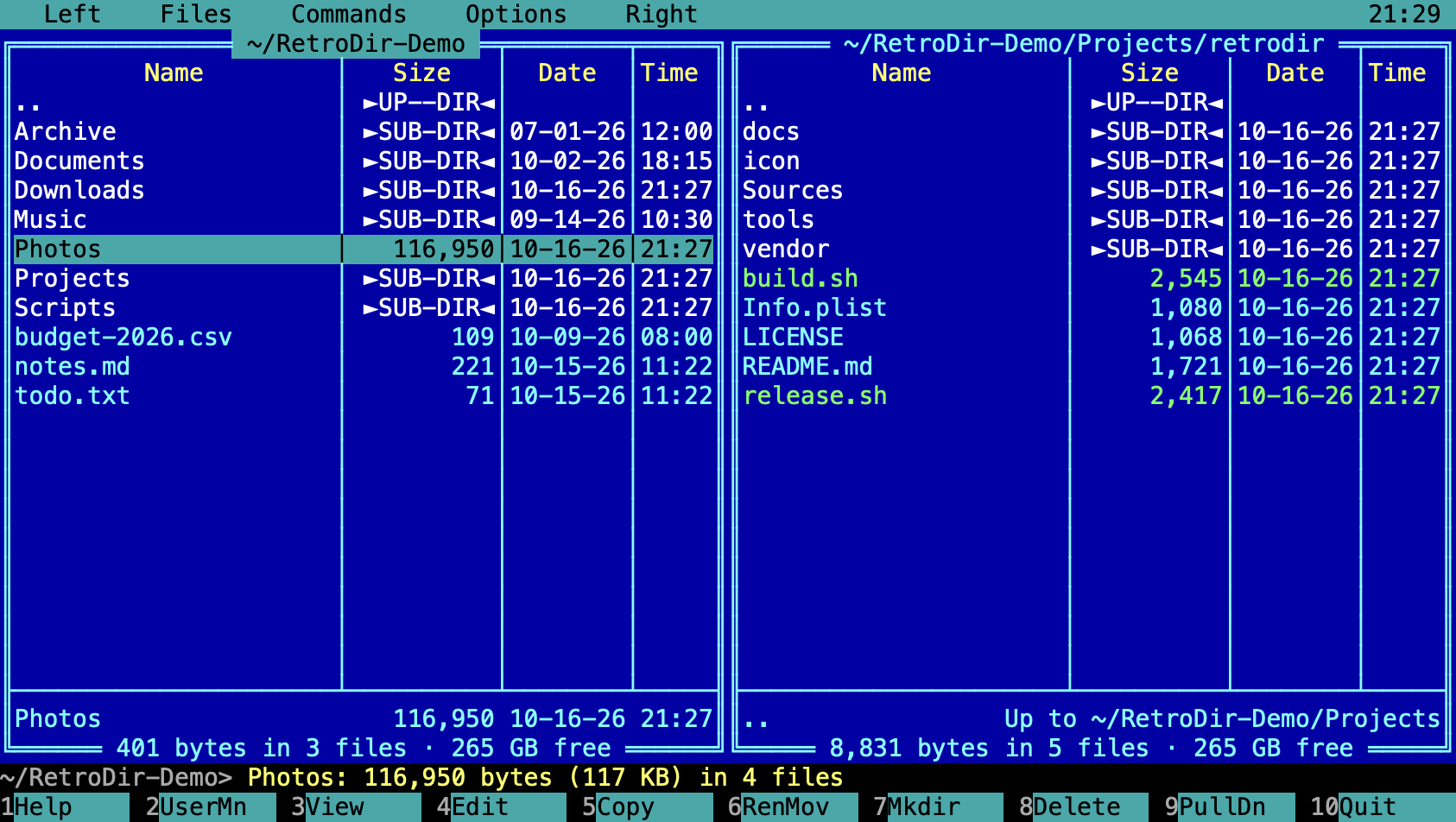Click the right panel Size column header
The height and width of the screenshot is (822, 1456).
(x=1149, y=73)
